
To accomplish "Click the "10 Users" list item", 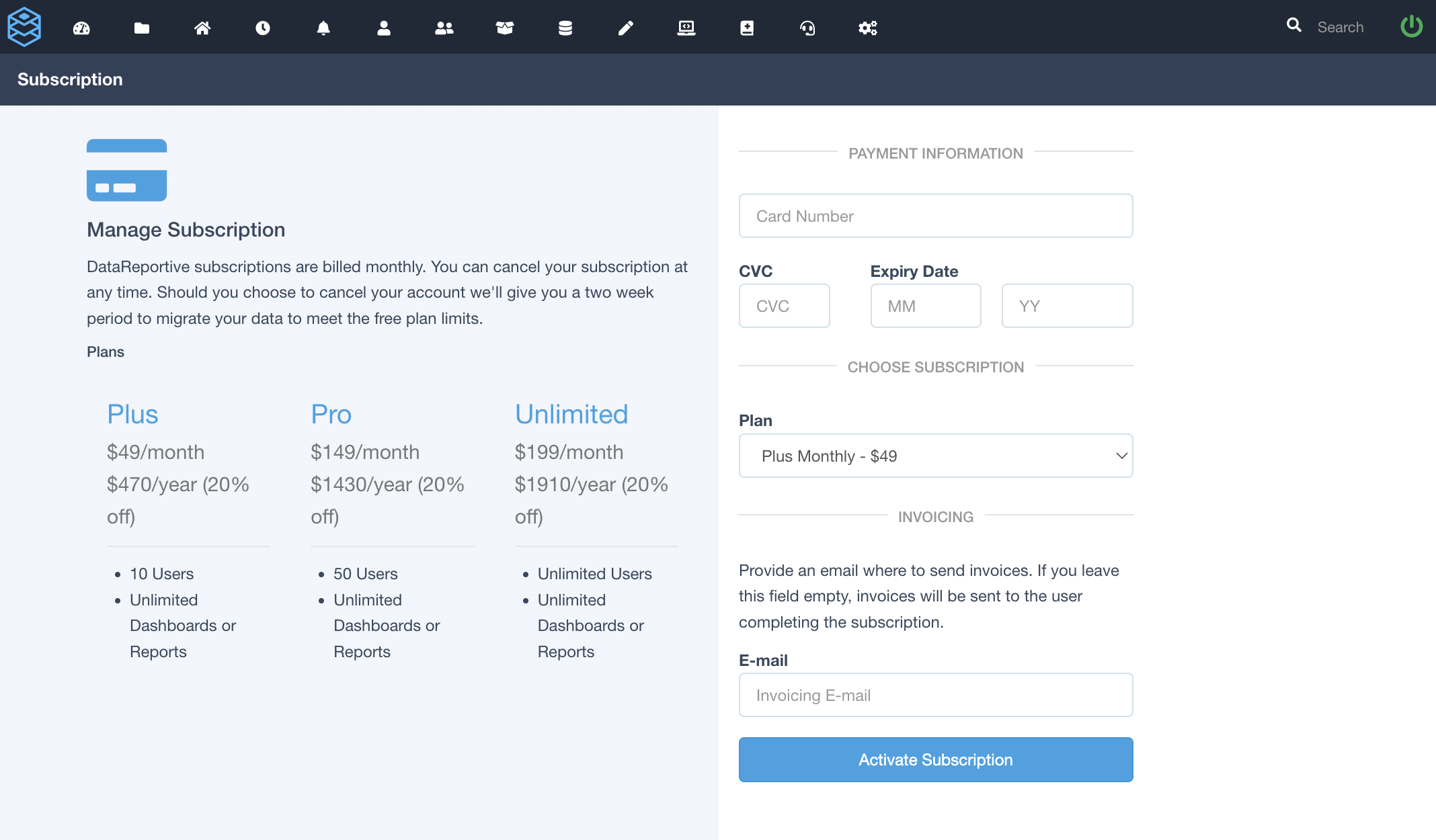I will [161, 573].
